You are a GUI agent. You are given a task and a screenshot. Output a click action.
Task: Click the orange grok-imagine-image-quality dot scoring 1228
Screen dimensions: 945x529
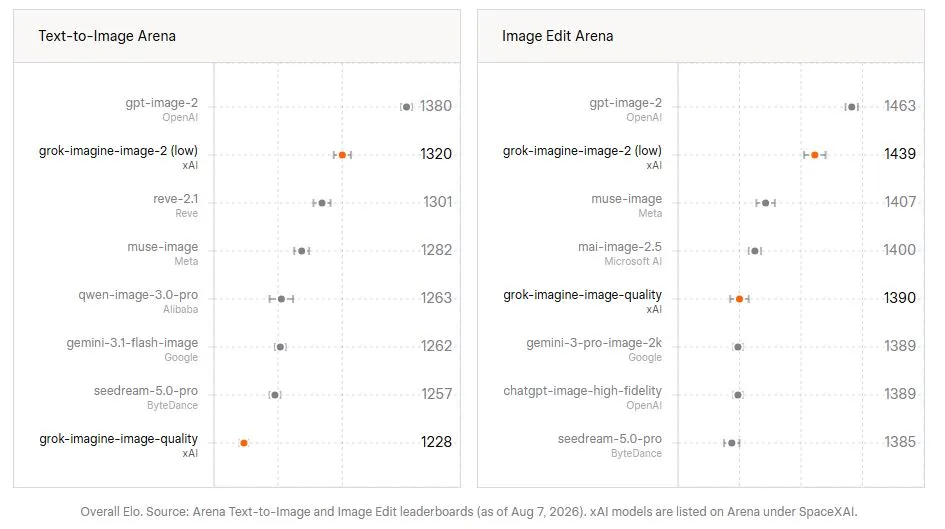243,443
